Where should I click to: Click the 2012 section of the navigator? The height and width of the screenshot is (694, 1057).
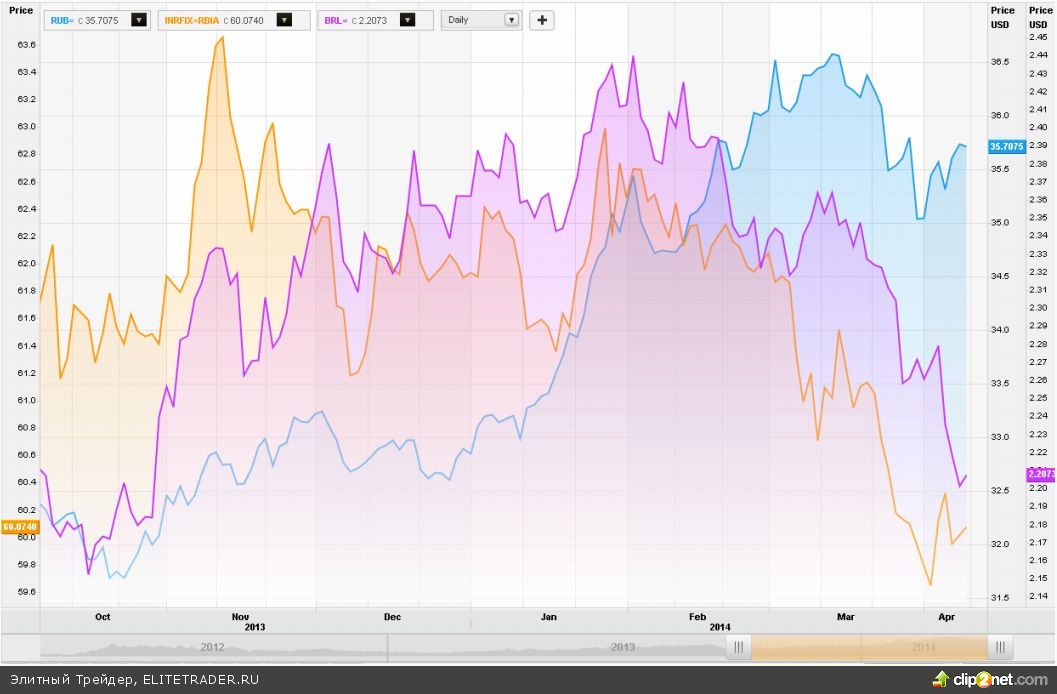coord(212,647)
